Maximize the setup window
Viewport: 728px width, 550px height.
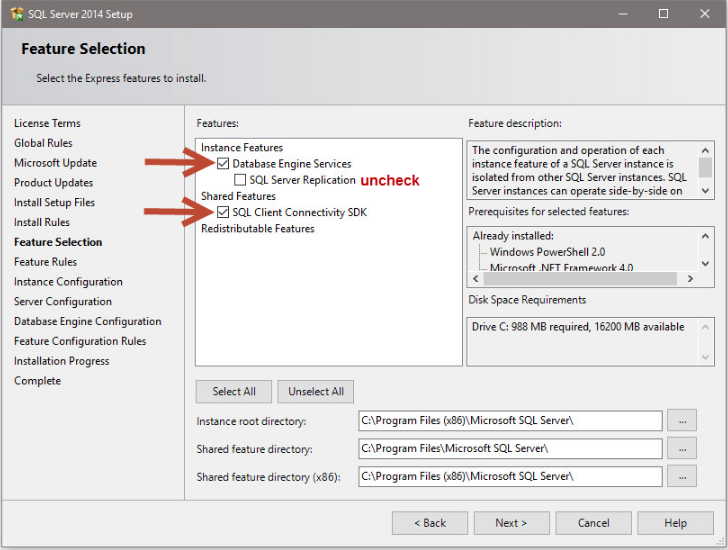point(663,14)
